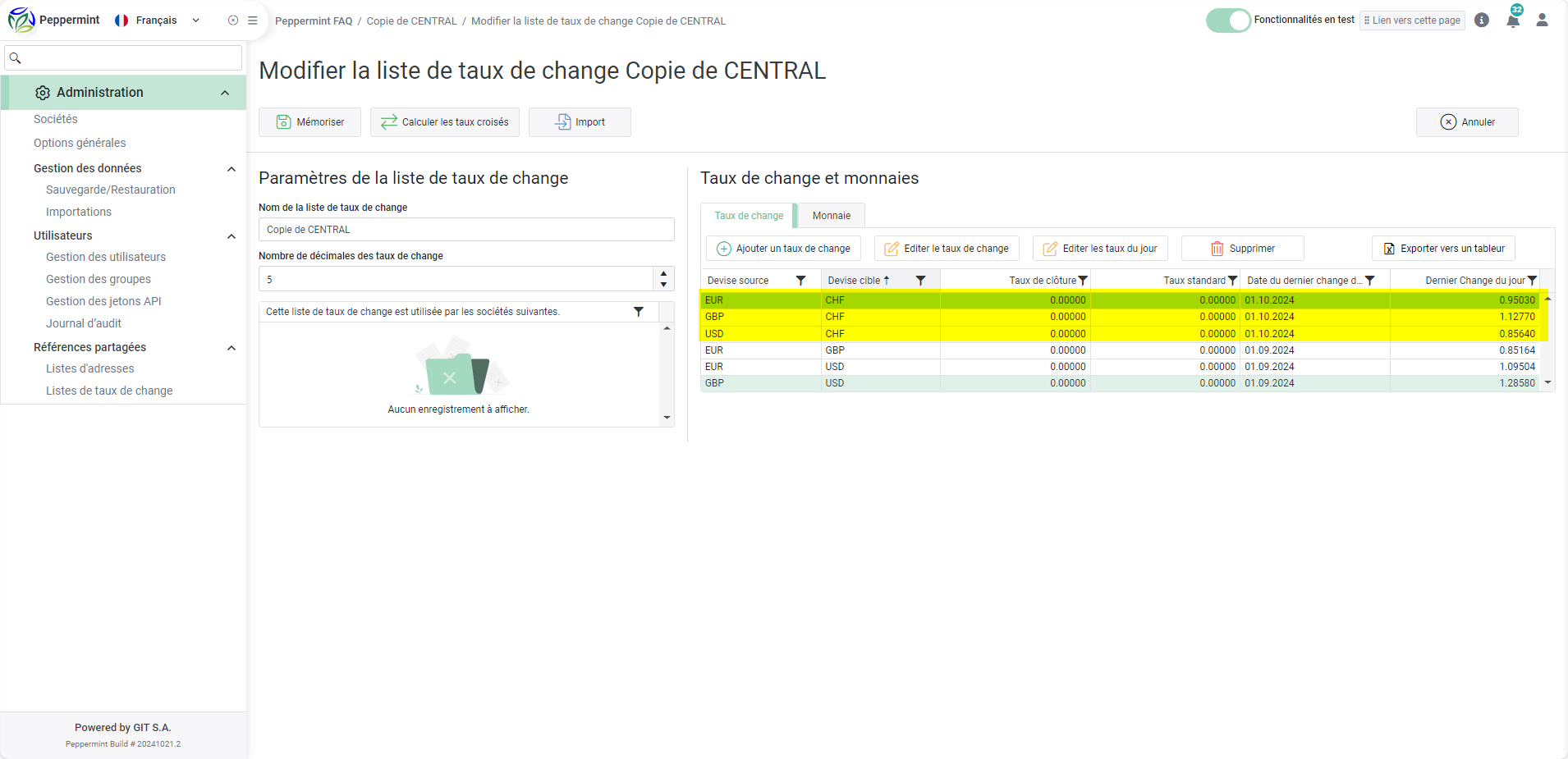The width and height of the screenshot is (1568, 759).
Task: Filter the Devise cible column
Action: coord(921,281)
